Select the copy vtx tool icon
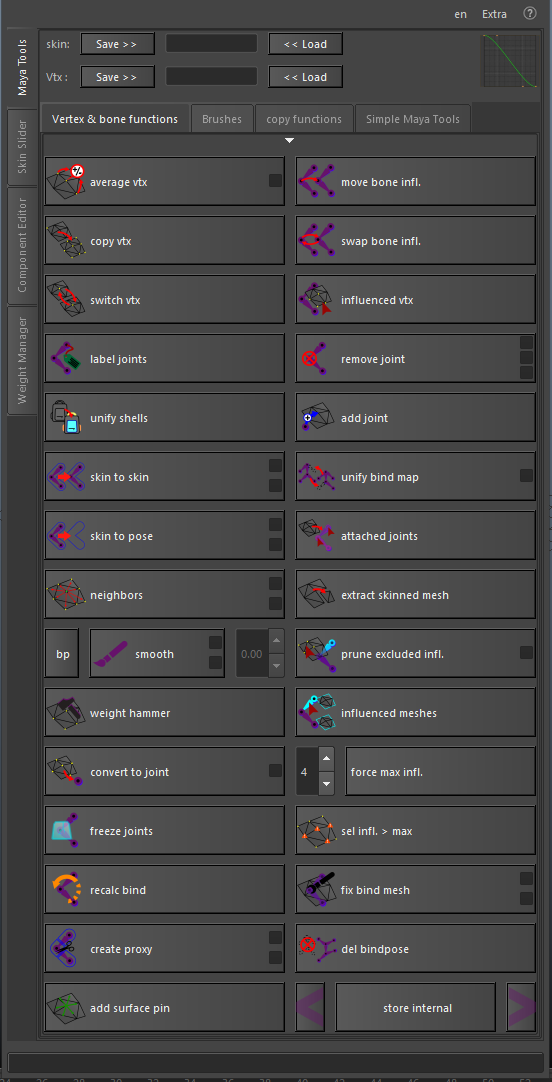 (66, 240)
